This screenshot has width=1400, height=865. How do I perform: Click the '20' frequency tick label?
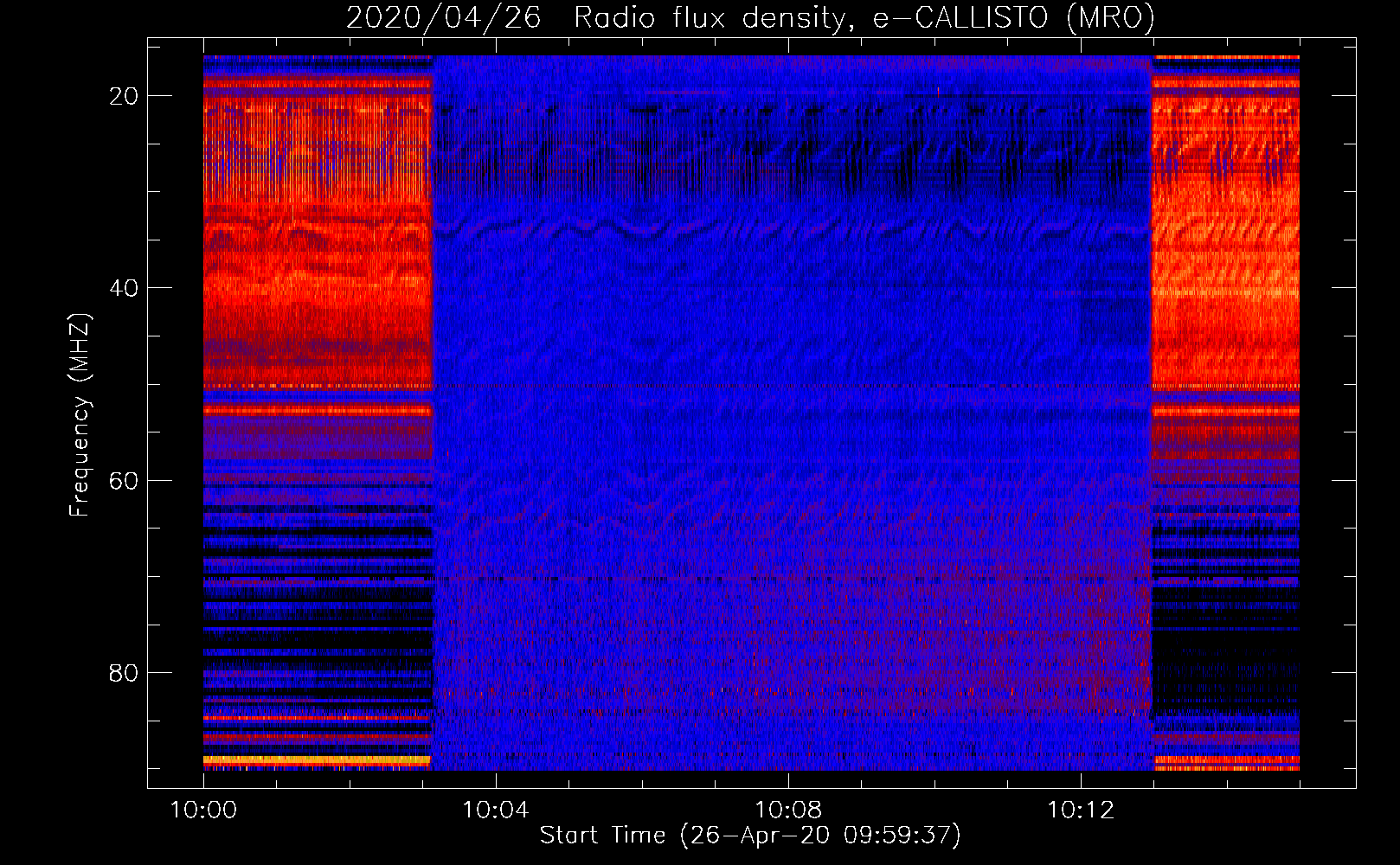click(124, 96)
